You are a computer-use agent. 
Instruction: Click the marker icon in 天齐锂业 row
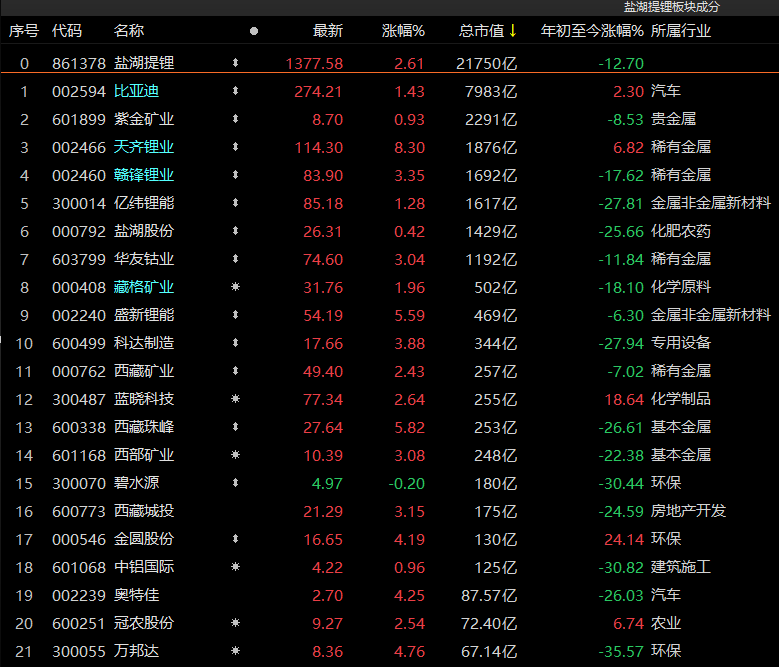click(235, 147)
